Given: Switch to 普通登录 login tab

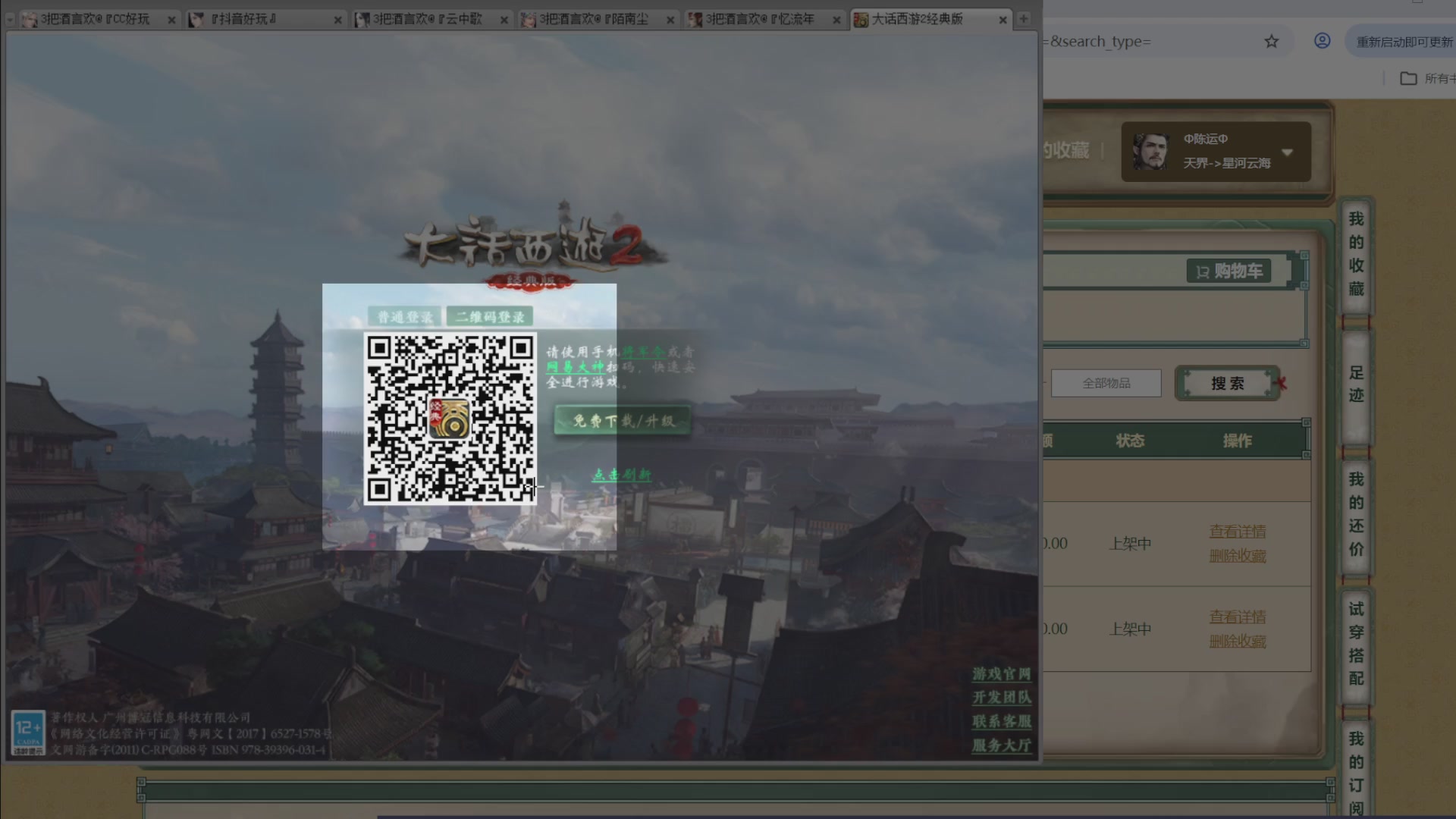Looking at the screenshot, I should [405, 317].
